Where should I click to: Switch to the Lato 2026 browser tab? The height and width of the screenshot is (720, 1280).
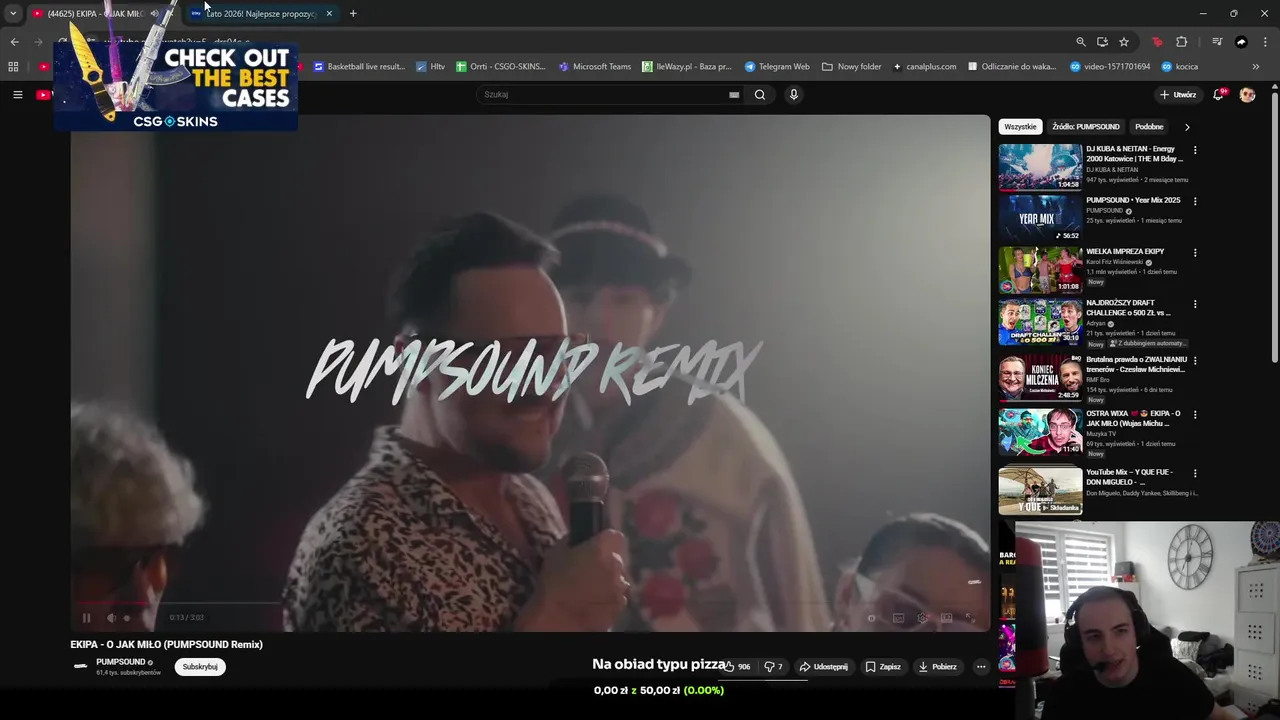coord(260,14)
